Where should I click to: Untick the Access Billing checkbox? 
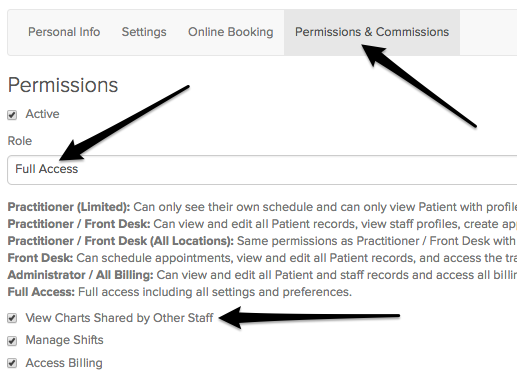pos(12,363)
